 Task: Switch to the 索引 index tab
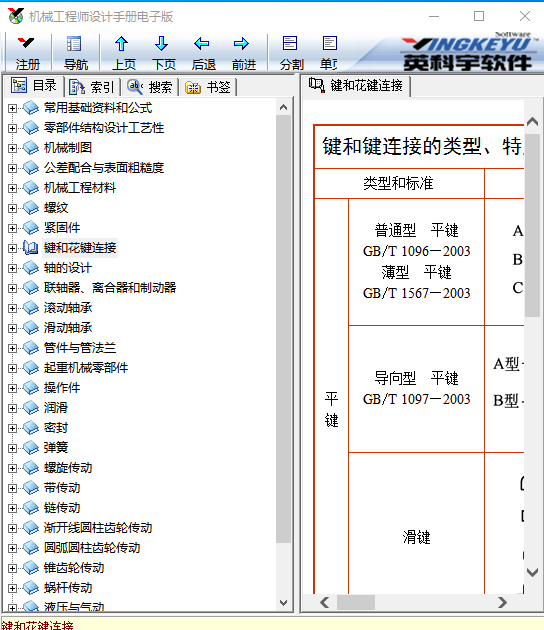click(92, 87)
